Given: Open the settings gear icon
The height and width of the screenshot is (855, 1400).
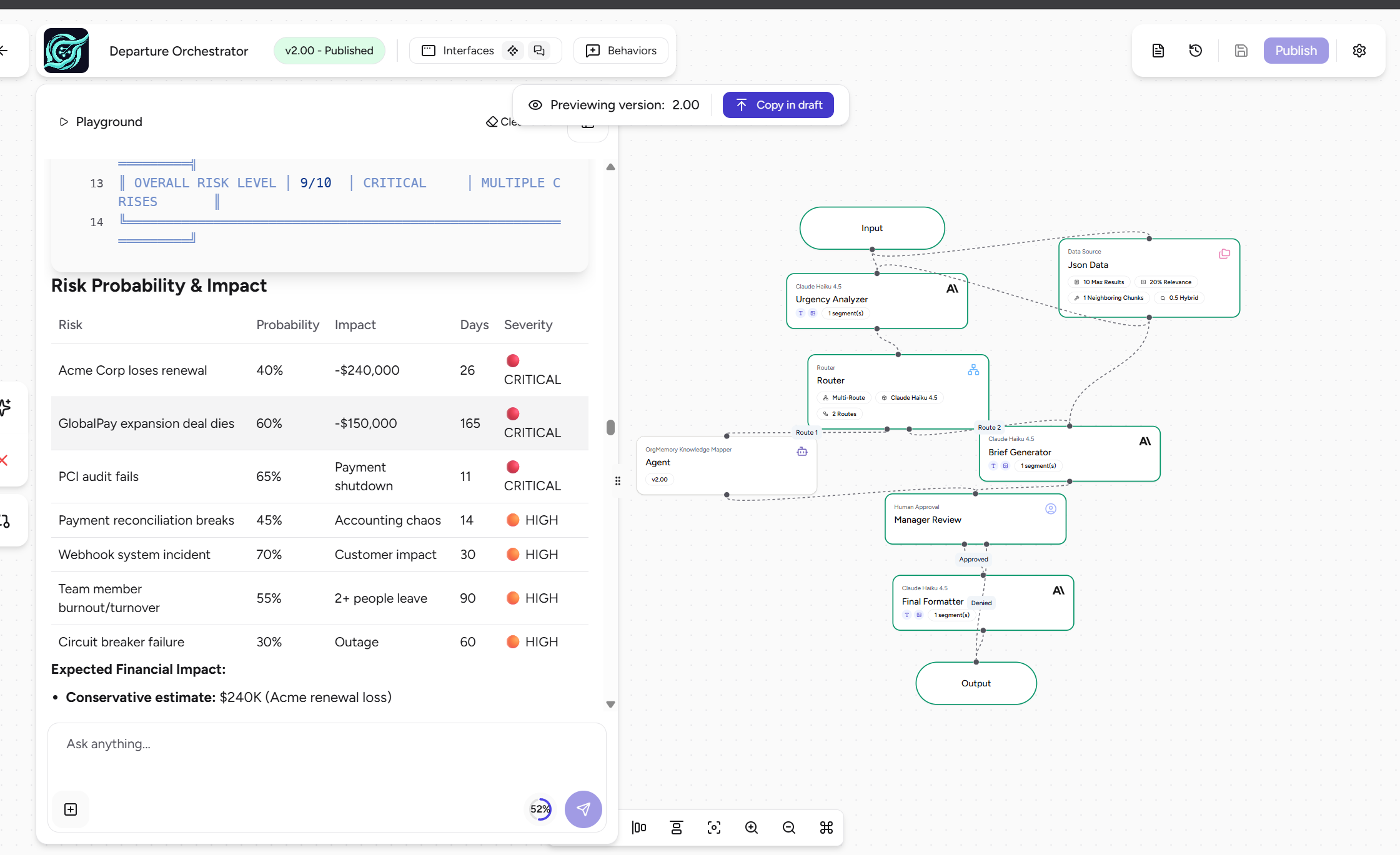Looking at the screenshot, I should coord(1359,51).
